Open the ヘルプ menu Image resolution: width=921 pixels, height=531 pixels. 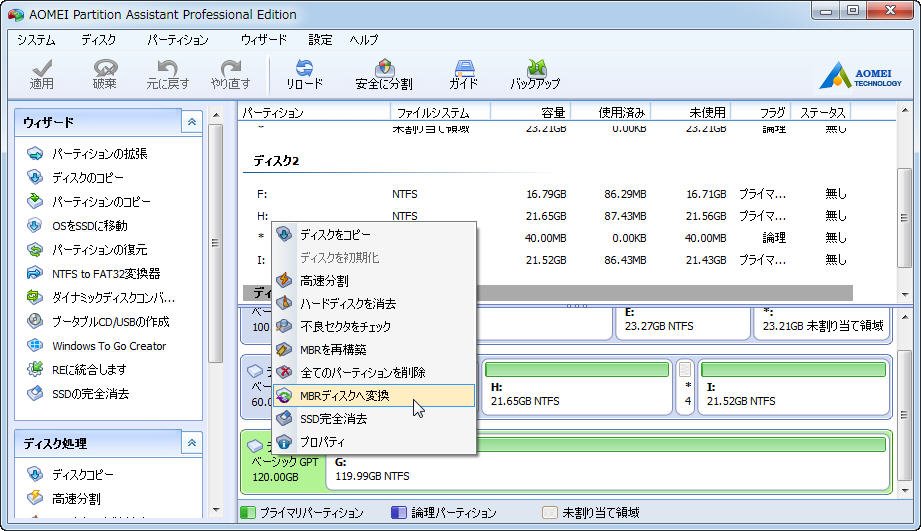364,40
